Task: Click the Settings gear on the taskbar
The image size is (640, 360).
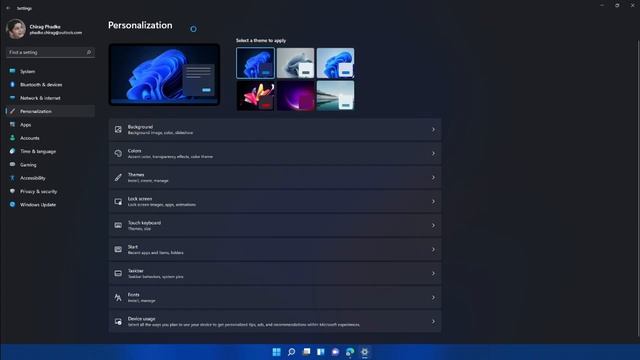Action: click(364, 352)
